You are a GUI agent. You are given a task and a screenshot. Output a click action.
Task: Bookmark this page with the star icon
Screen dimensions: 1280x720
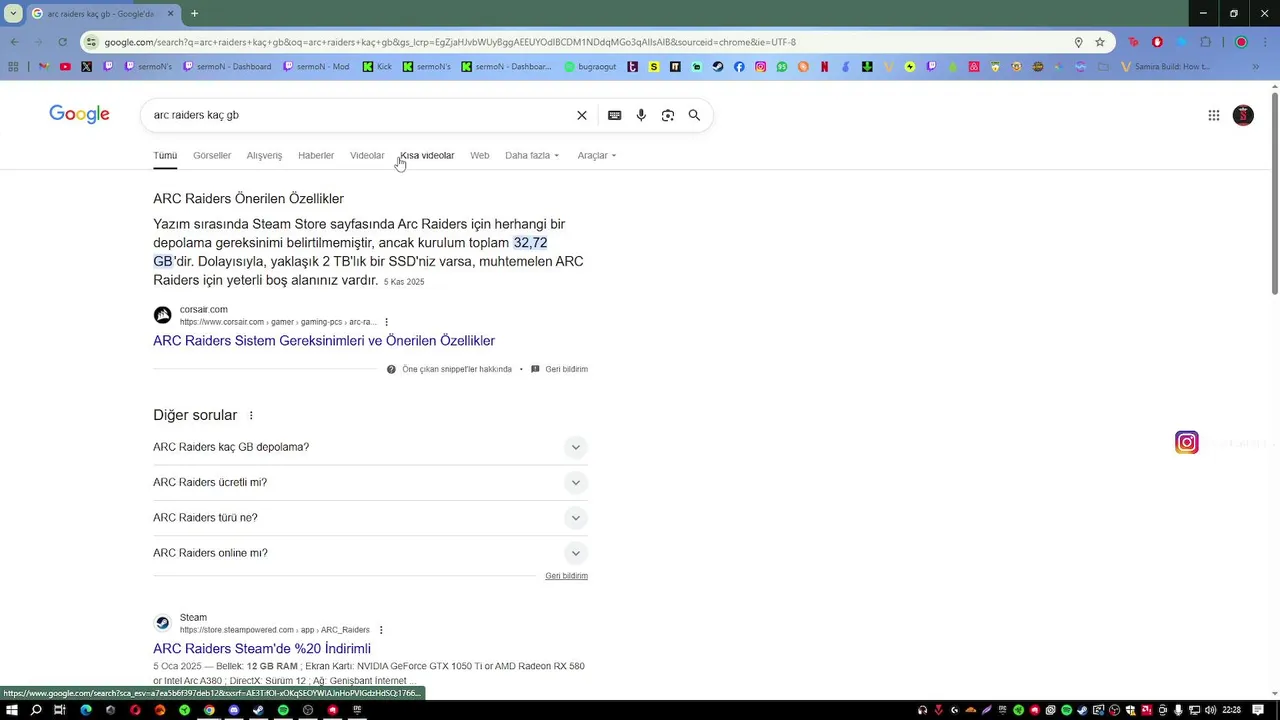[1100, 42]
